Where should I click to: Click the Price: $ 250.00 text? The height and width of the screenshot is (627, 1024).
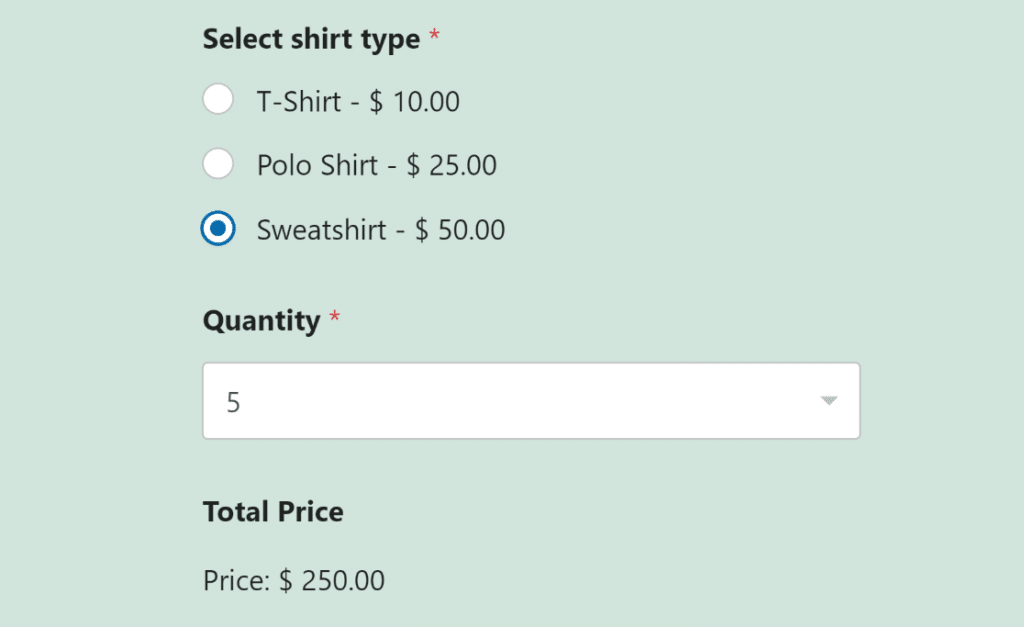pyautogui.click(x=293, y=580)
